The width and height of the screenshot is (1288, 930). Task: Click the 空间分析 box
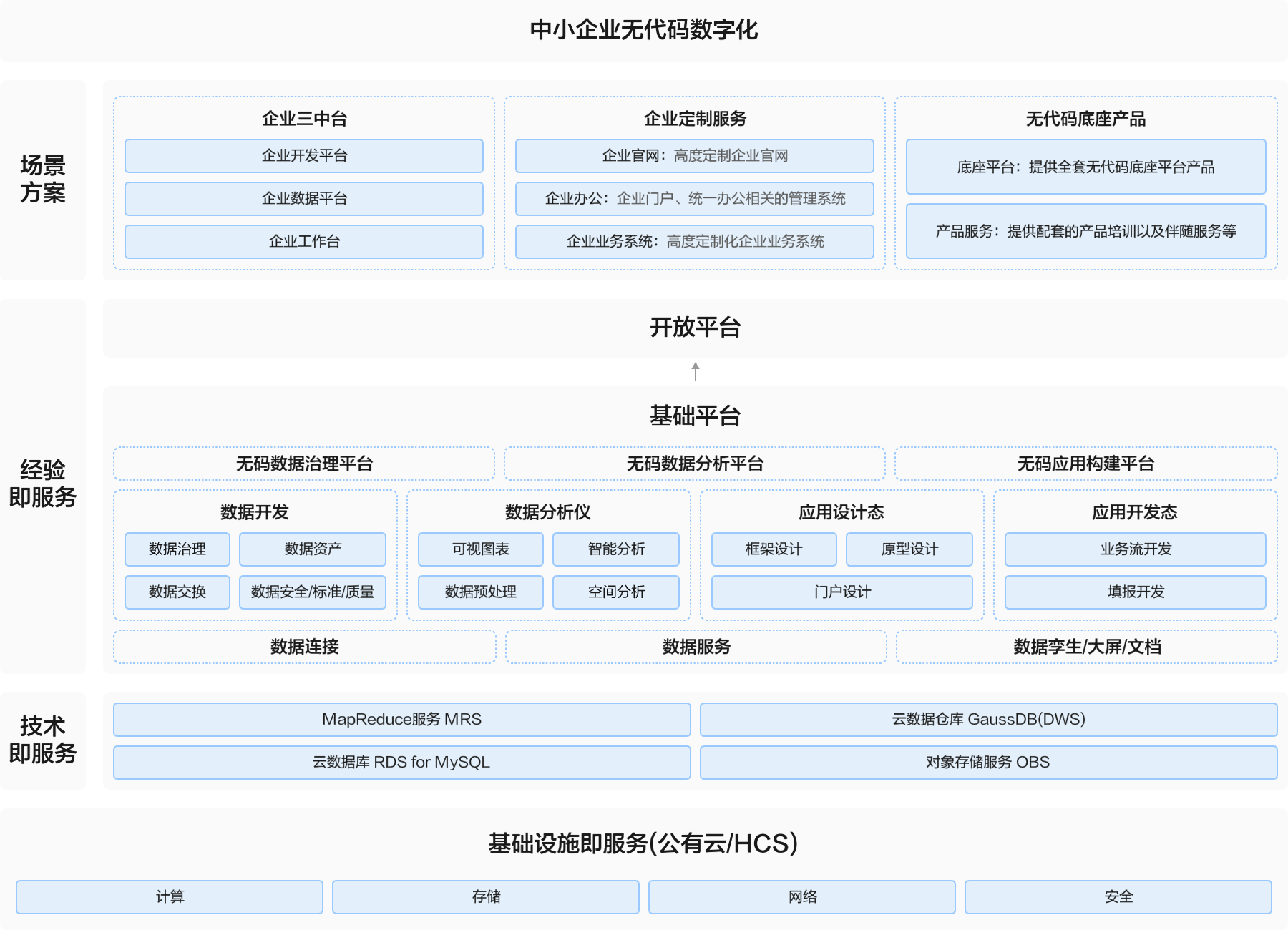(x=616, y=592)
